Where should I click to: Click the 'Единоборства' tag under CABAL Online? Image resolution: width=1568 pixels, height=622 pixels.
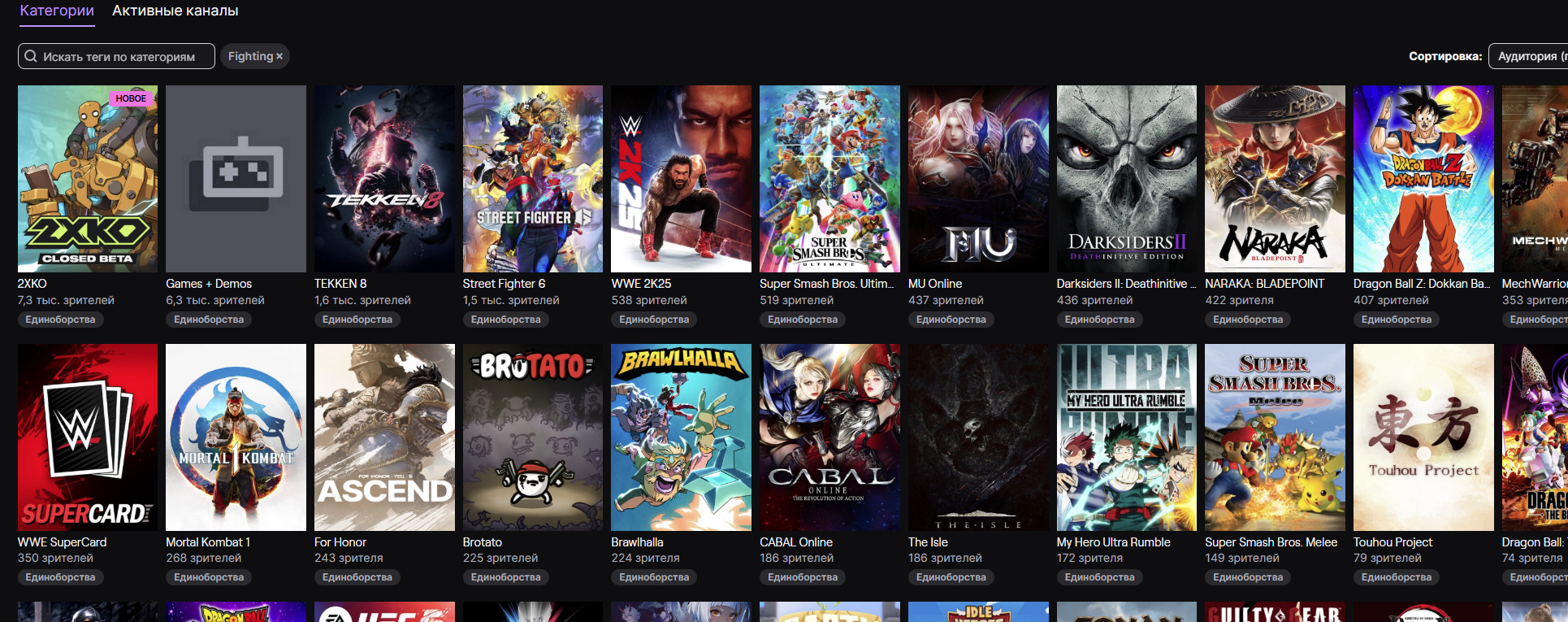[803, 577]
